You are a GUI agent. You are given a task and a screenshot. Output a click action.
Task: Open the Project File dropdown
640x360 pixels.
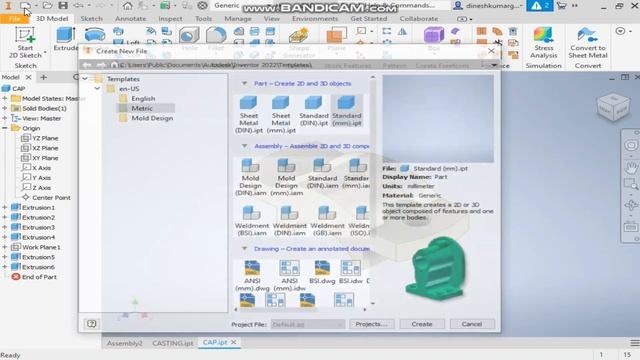[308, 324]
